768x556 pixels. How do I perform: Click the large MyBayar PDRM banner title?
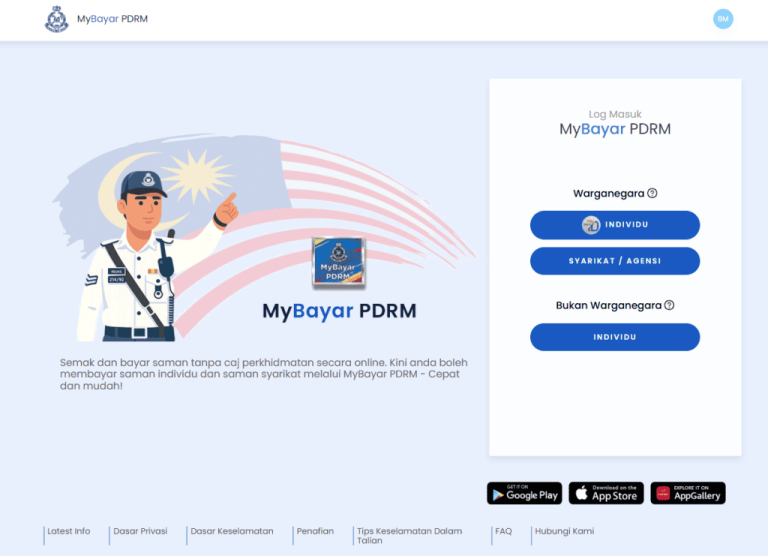tap(339, 311)
